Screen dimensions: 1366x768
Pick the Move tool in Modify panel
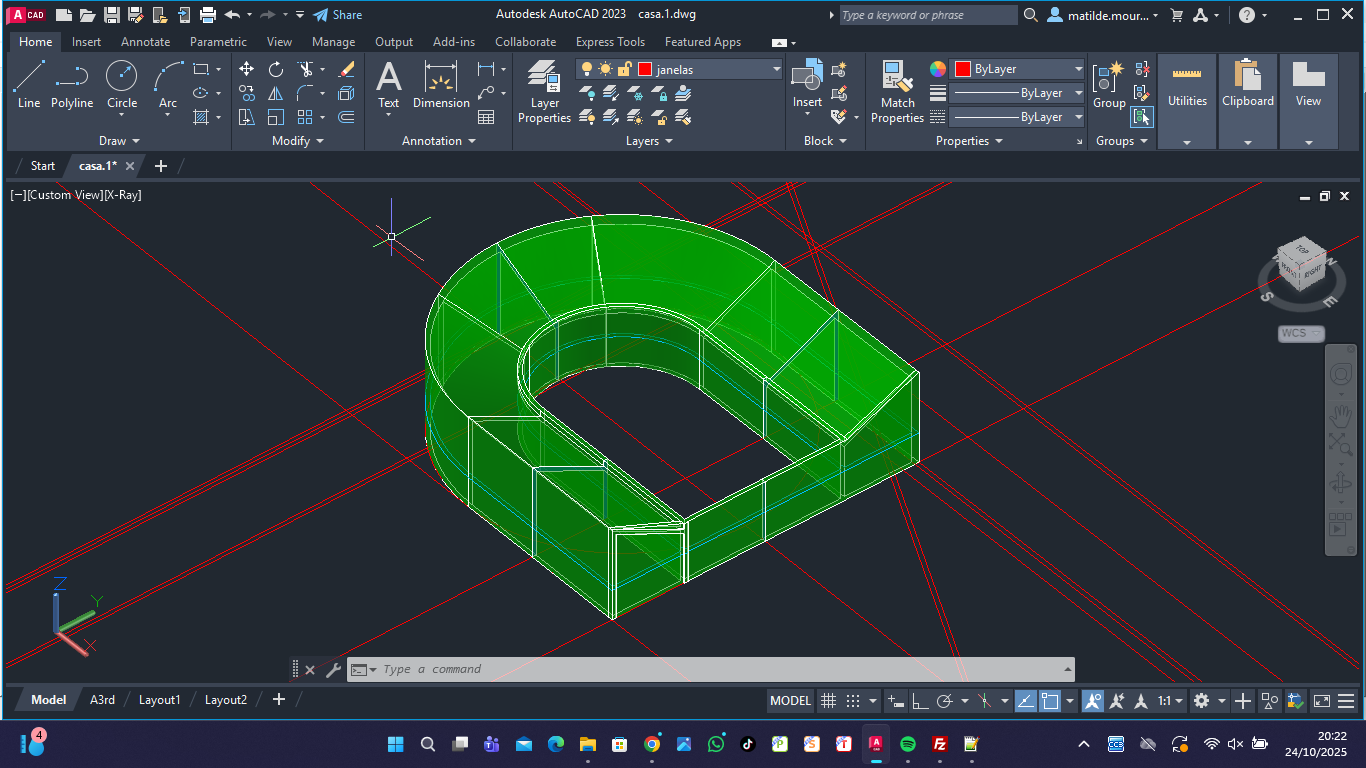tap(247, 69)
